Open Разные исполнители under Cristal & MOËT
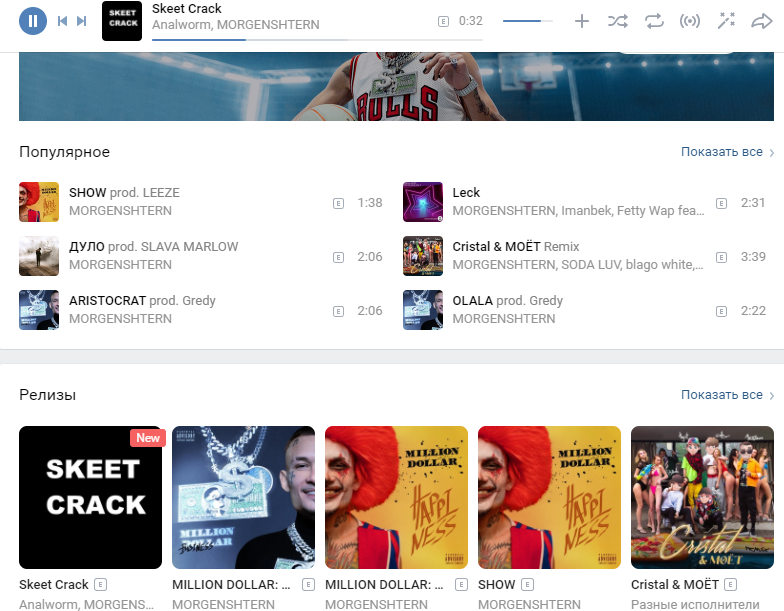The width and height of the screenshot is (784, 611). (695, 604)
